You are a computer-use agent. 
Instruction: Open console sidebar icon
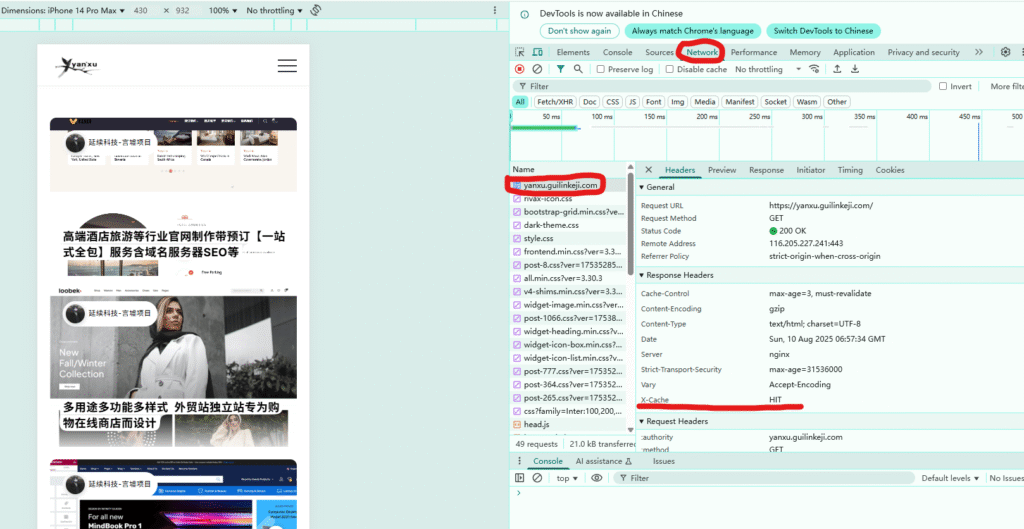pos(520,478)
